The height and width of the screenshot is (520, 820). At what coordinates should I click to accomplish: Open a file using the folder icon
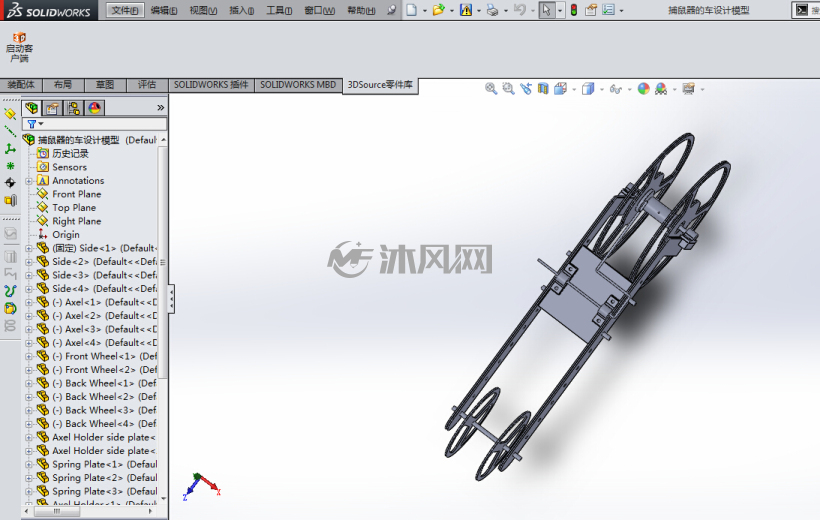439,10
